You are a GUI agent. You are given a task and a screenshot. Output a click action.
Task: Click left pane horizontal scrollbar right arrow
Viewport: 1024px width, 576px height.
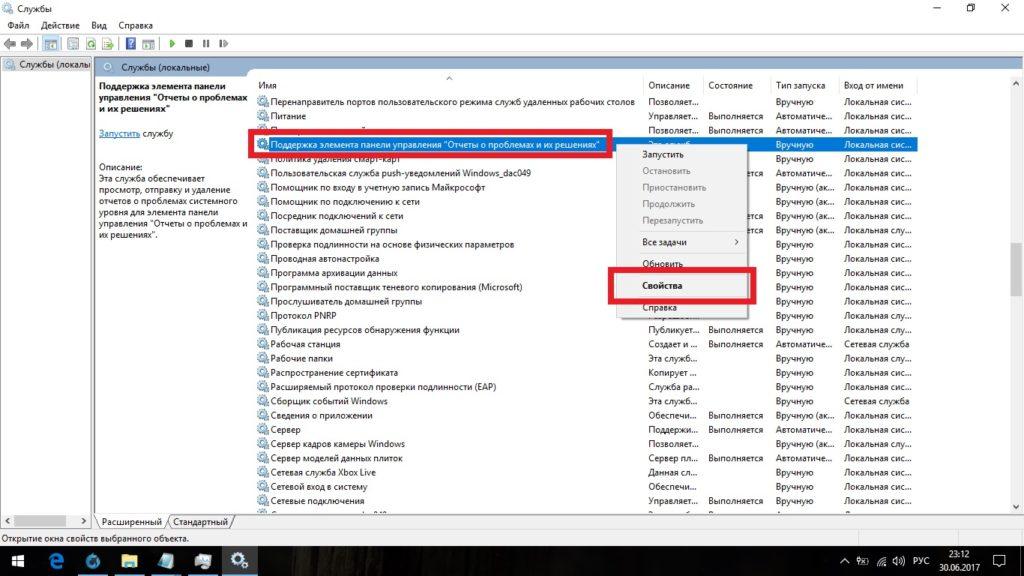coord(84,521)
